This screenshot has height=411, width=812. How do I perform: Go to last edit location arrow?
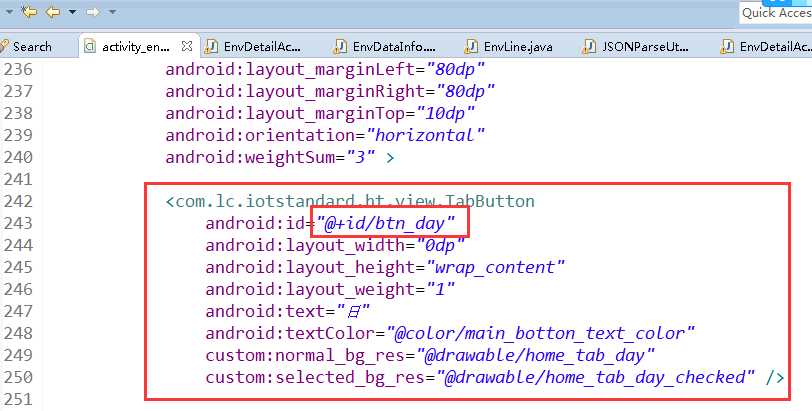tap(30, 11)
